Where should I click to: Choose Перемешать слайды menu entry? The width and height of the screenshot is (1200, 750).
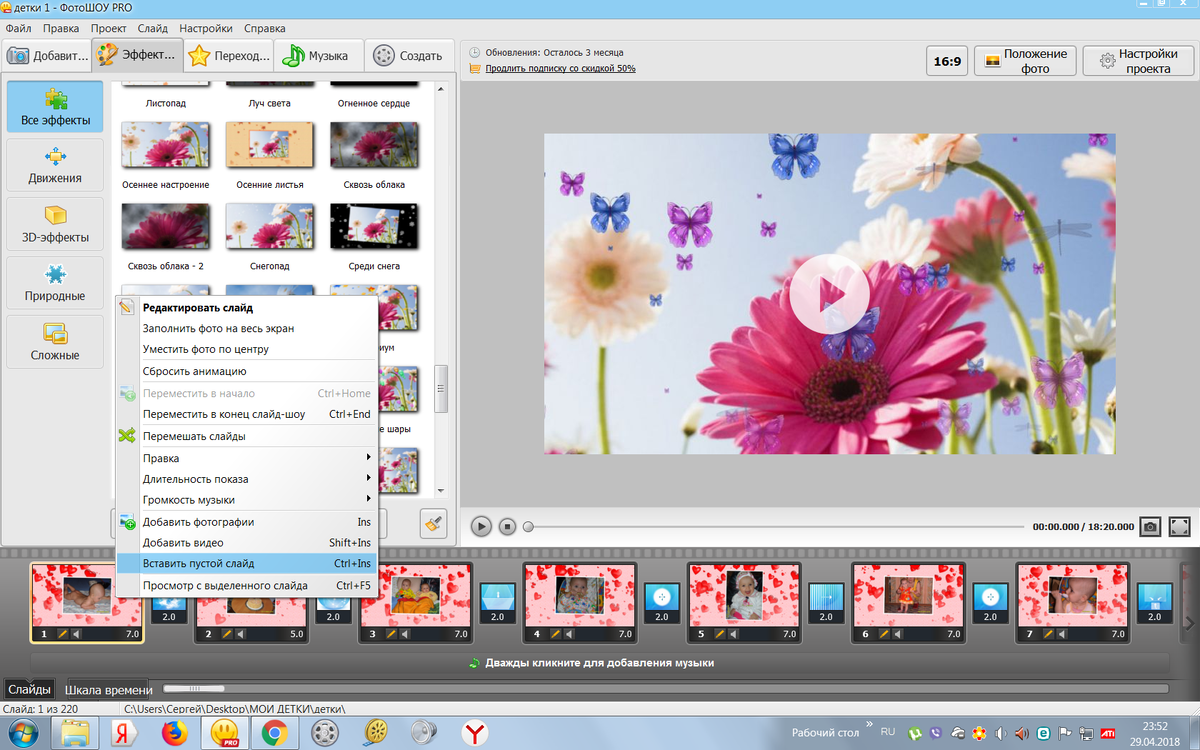pyautogui.click(x=246, y=436)
